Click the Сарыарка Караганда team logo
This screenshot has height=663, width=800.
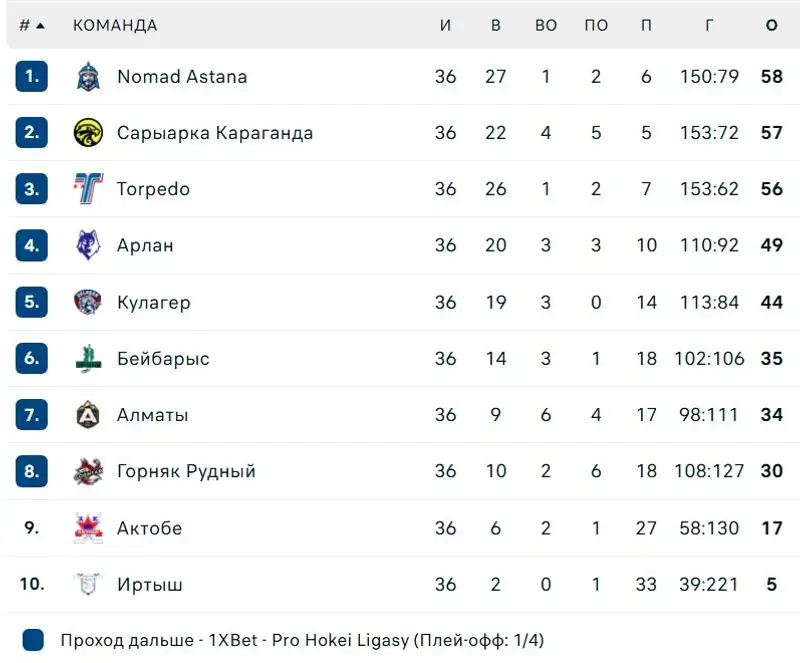click(x=88, y=133)
